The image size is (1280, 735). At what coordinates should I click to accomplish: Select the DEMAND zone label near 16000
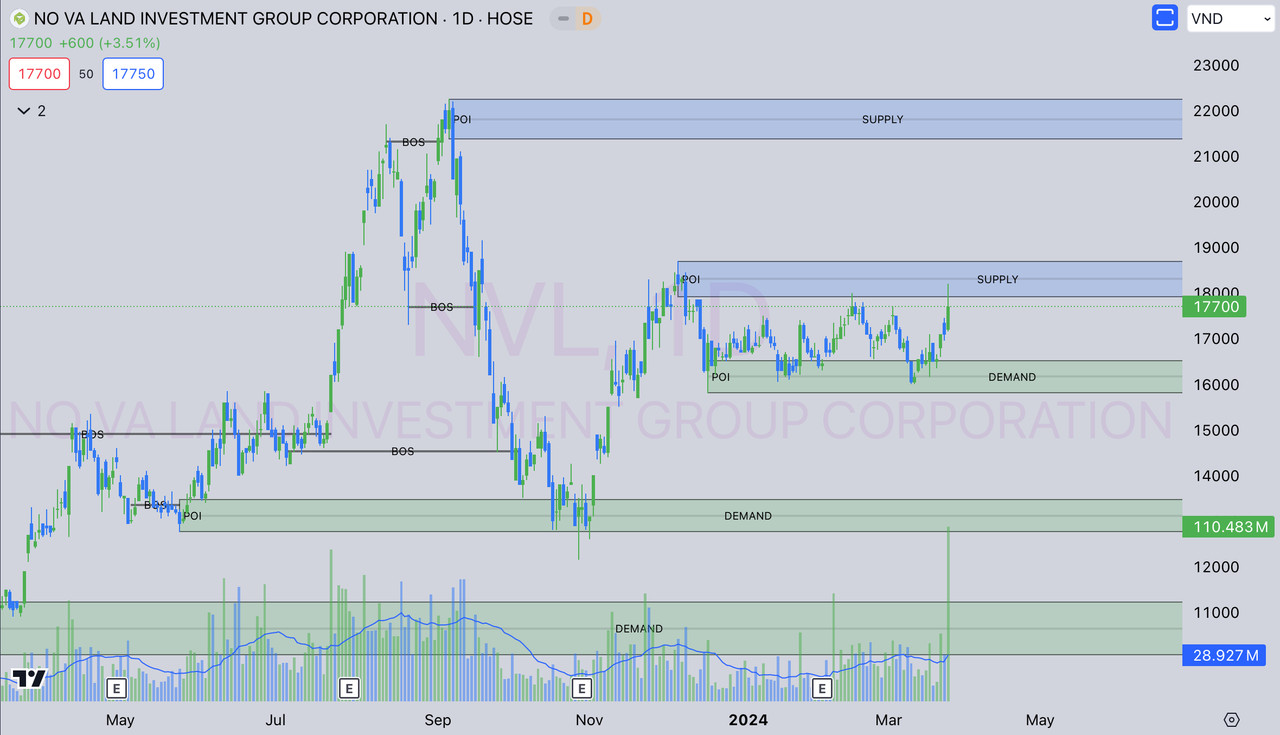(1012, 377)
